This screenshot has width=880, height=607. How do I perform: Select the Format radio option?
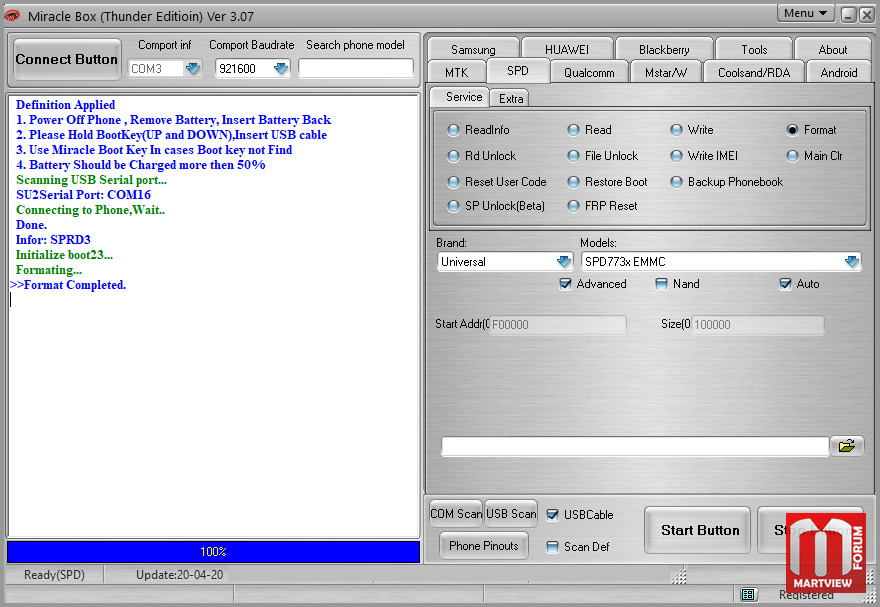793,130
